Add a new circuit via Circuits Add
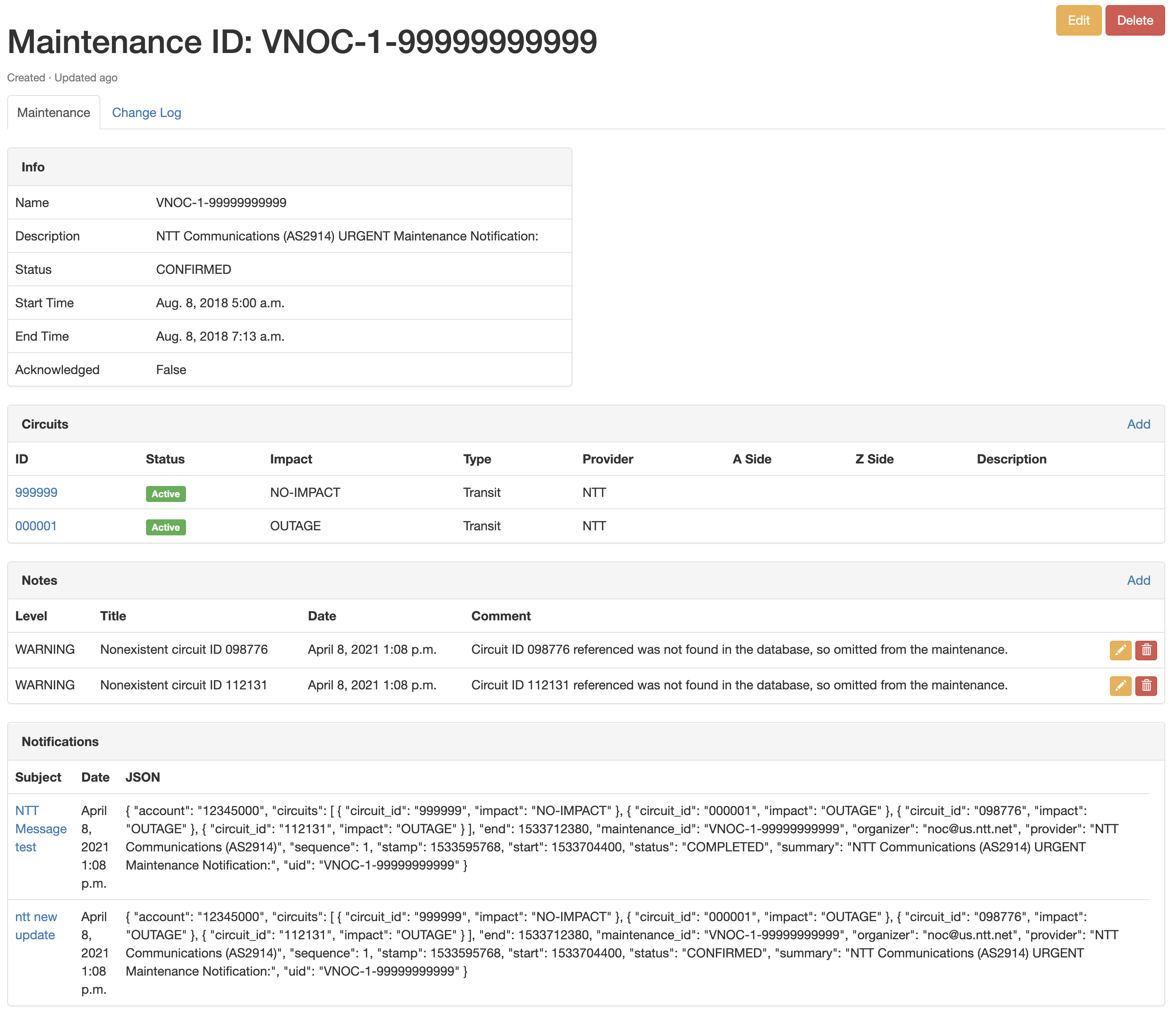Image resolution: width=1176 pixels, height=1017 pixels. coord(1138,424)
